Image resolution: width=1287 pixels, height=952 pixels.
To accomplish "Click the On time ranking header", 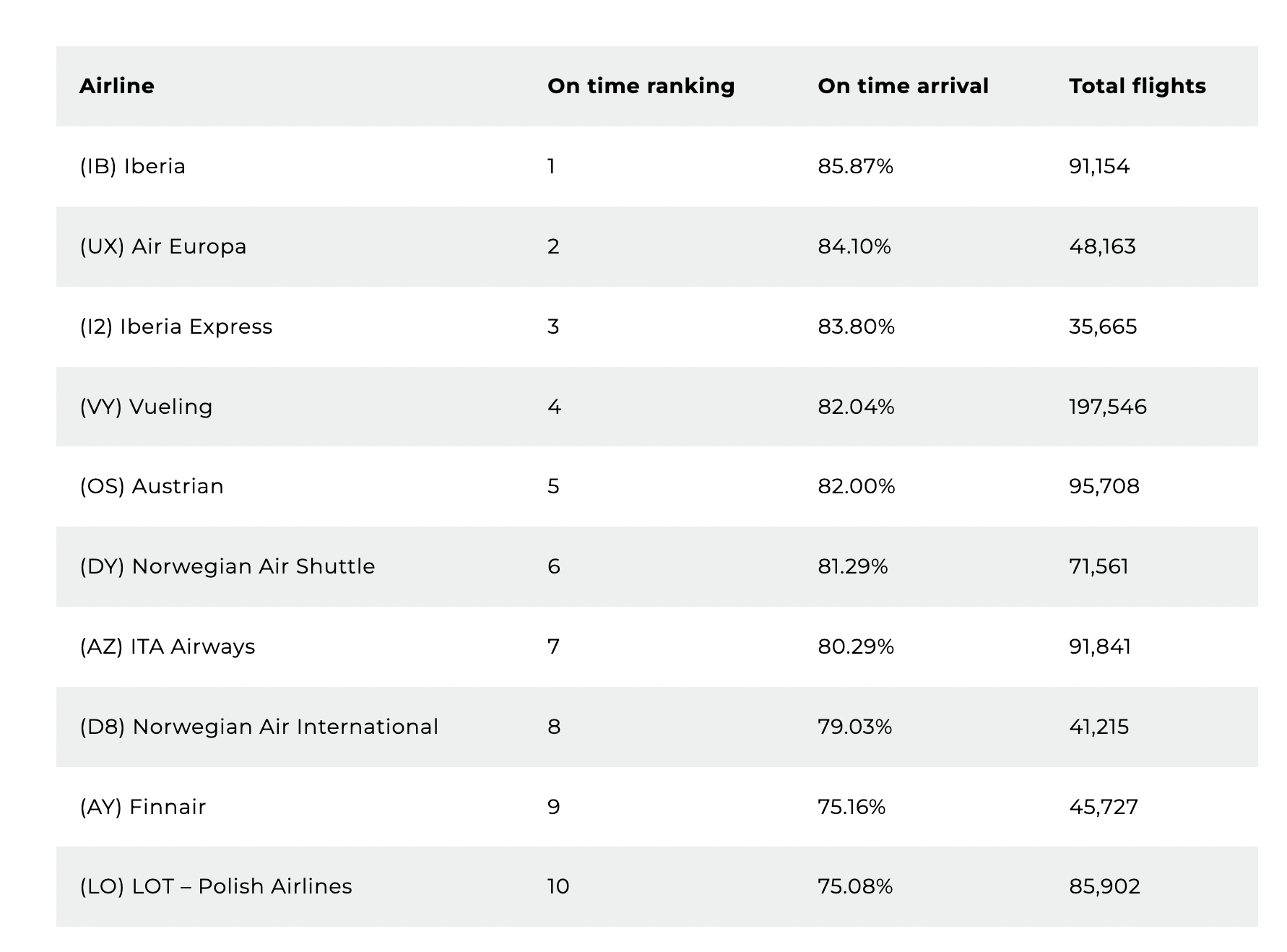I will pyautogui.click(x=641, y=86).
